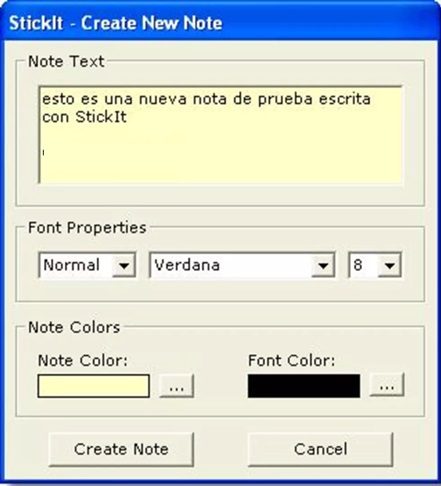The height and width of the screenshot is (486, 441).
Task: Click the Note Colors group label
Action: point(74,327)
